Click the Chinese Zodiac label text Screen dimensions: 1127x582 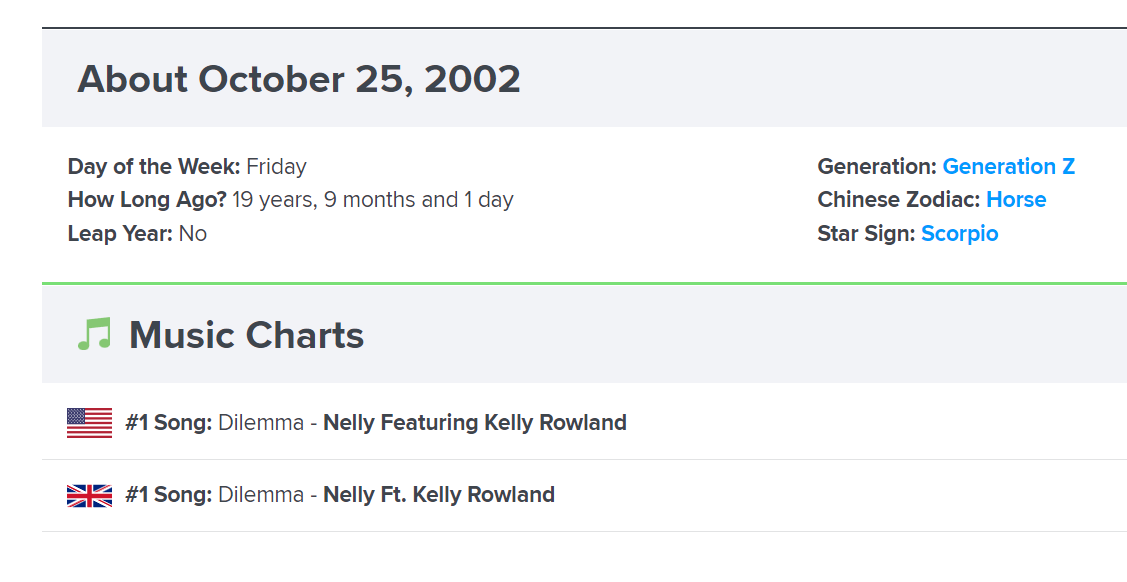[x=898, y=200]
